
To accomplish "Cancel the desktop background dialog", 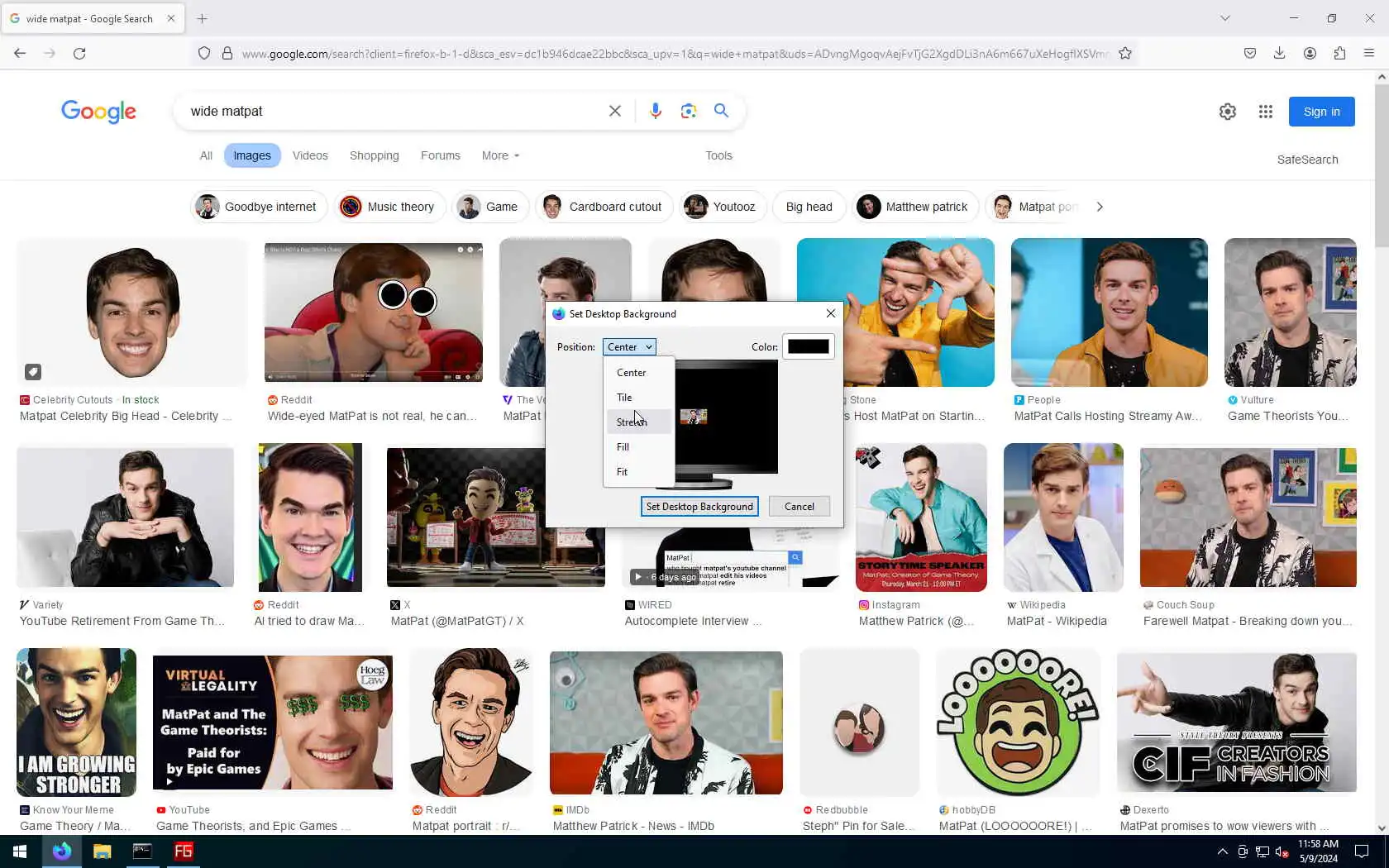I will 800,507.
